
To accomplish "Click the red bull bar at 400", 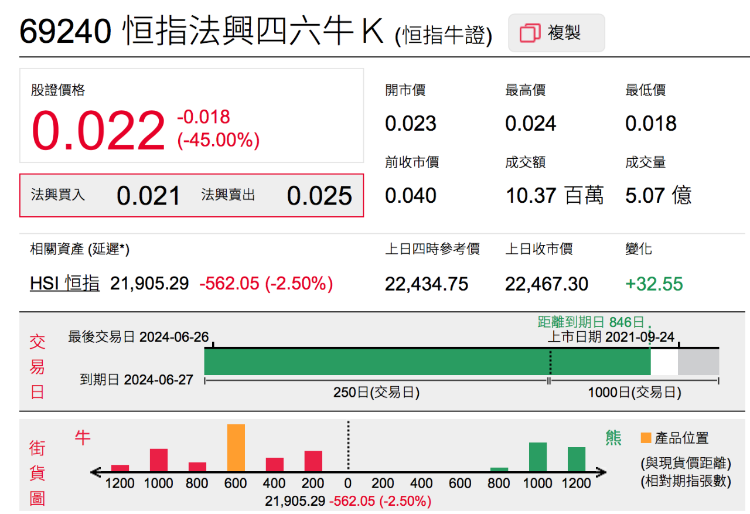I will tap(275, 464).
